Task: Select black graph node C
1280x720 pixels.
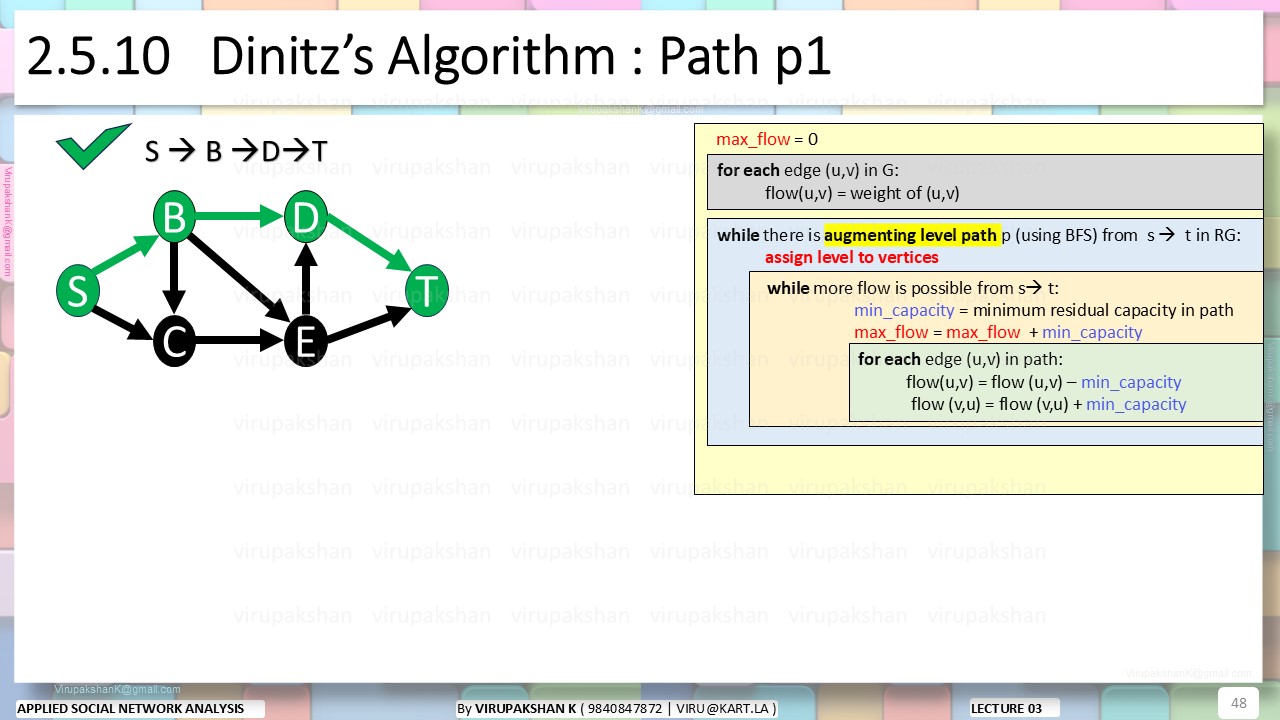Action: [x=174, y=341]
